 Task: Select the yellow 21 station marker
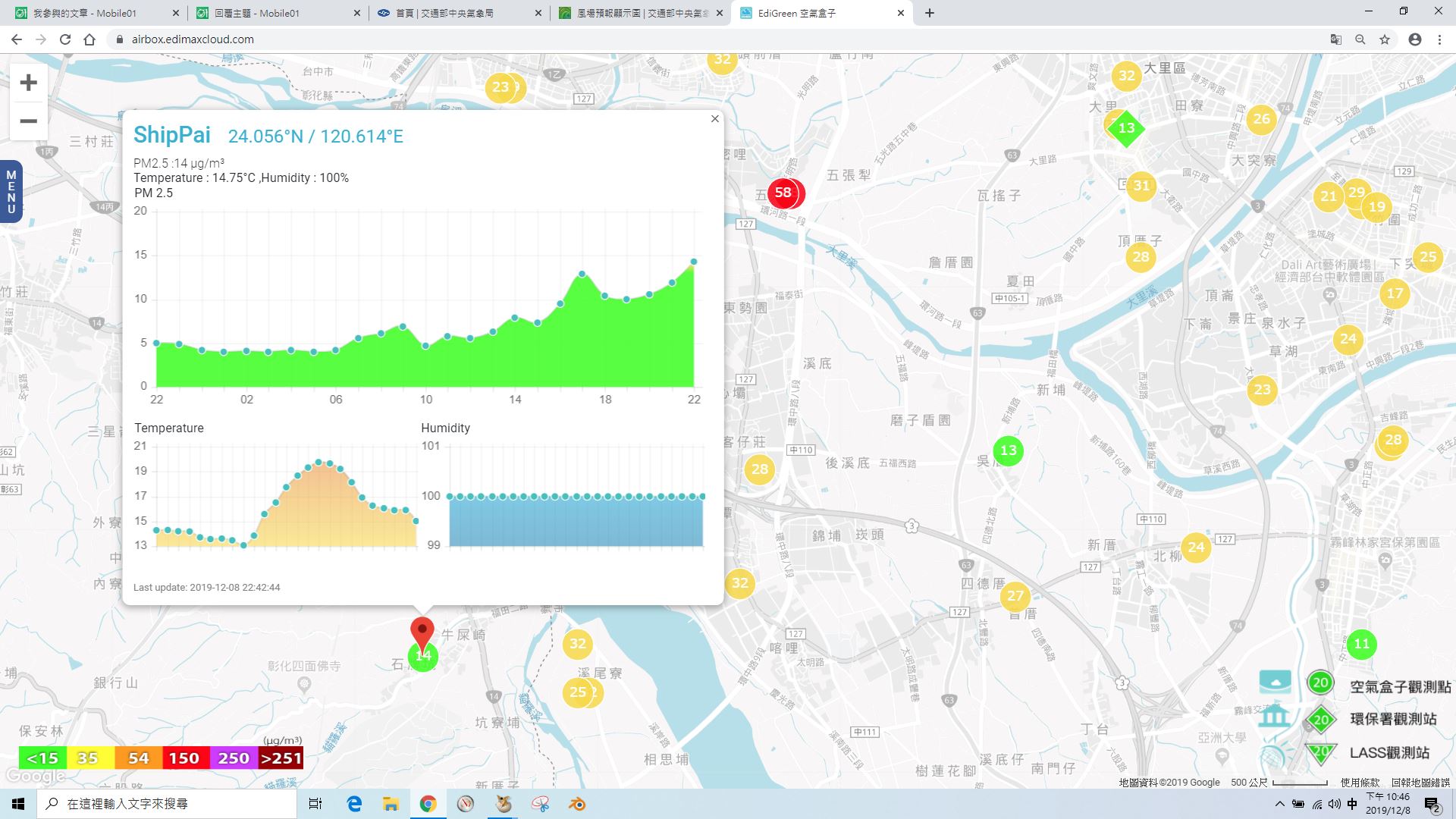[1329, 196]
